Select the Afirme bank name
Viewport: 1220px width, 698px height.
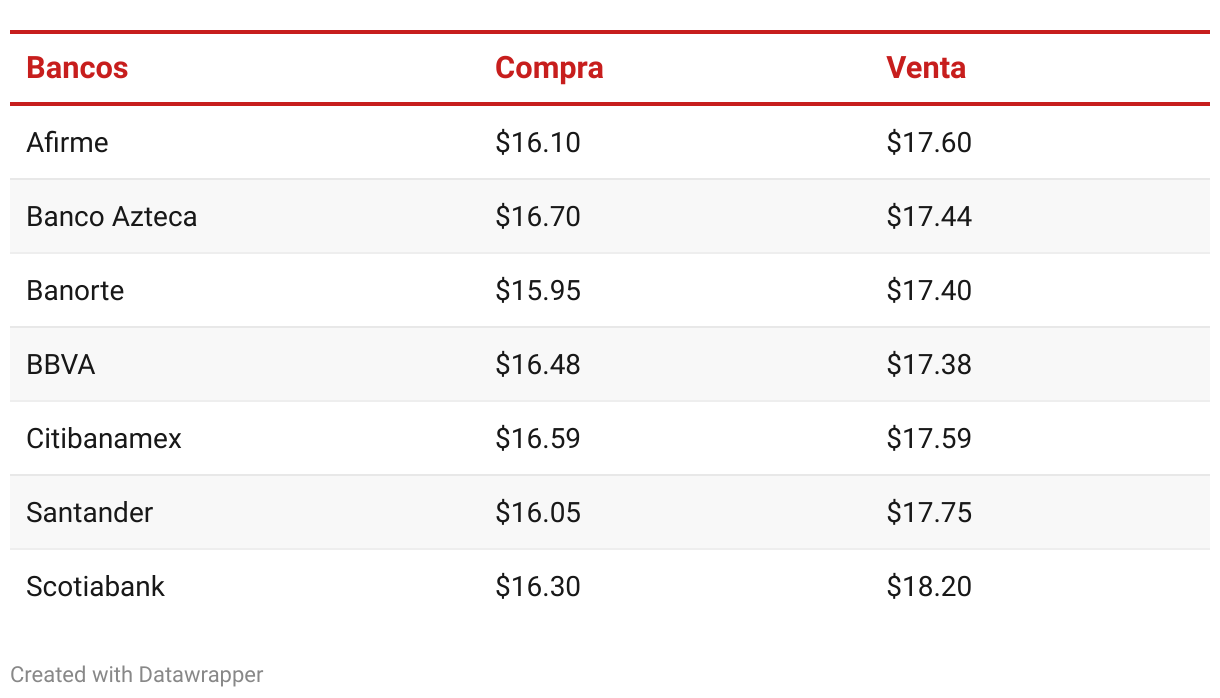click(x=67, y=142)
